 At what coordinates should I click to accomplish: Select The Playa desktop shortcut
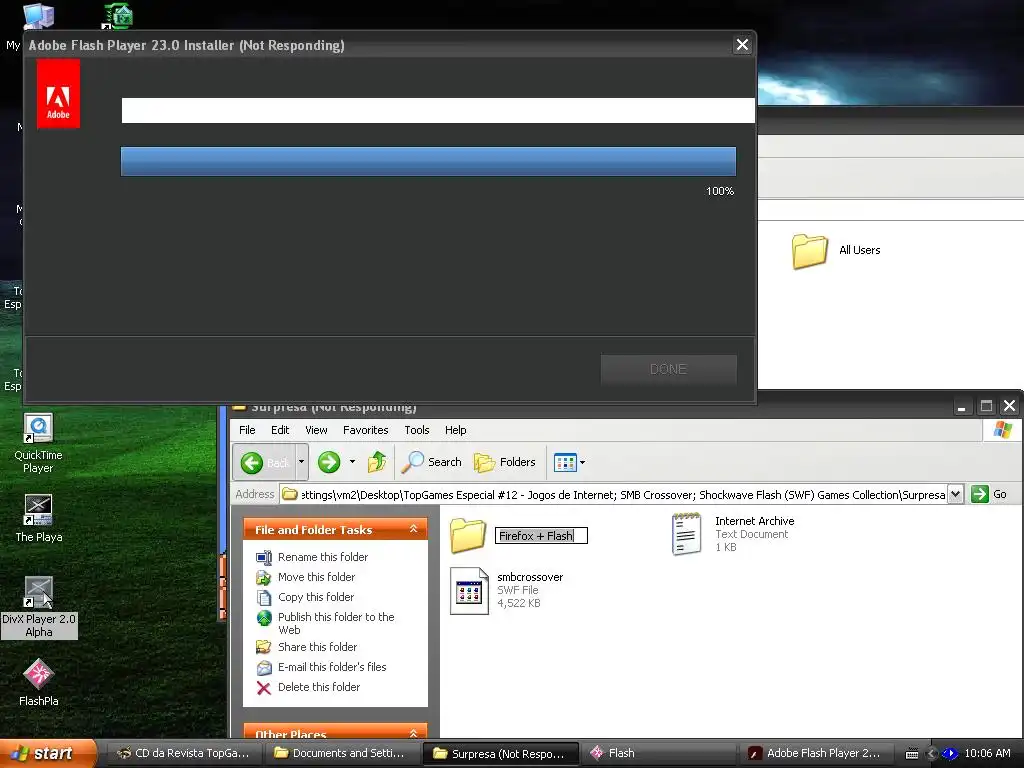39,519
